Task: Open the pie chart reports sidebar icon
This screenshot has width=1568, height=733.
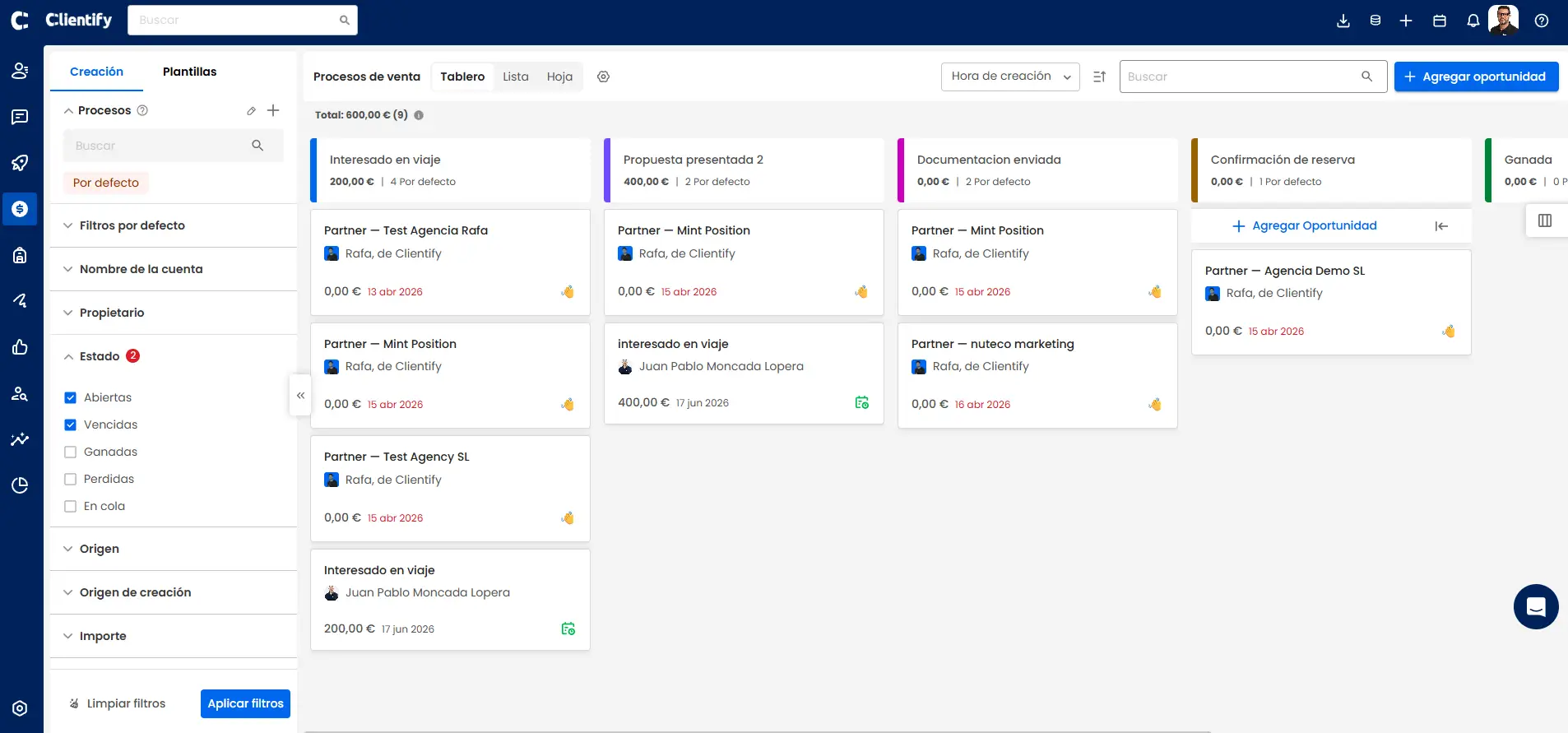Action: pyautogui.click(x=20, y=485)
